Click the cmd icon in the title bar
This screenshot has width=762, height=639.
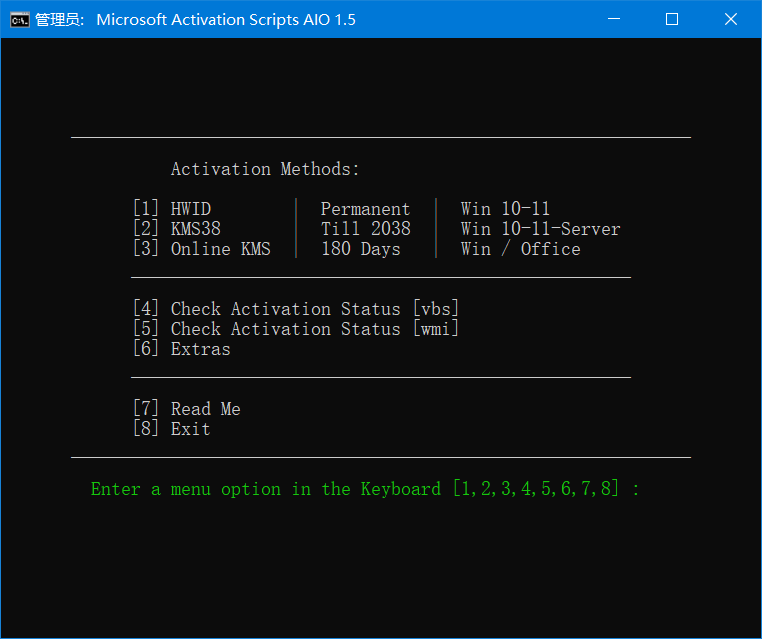pos(20,20)
